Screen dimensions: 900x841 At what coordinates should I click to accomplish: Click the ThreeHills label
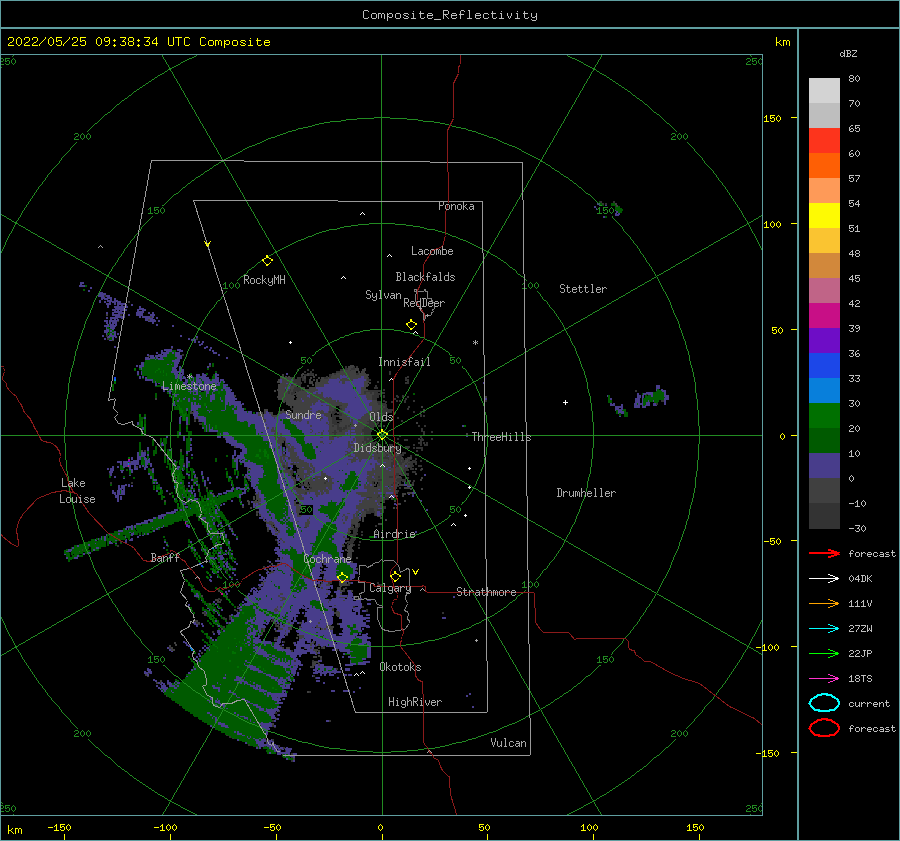501,437
